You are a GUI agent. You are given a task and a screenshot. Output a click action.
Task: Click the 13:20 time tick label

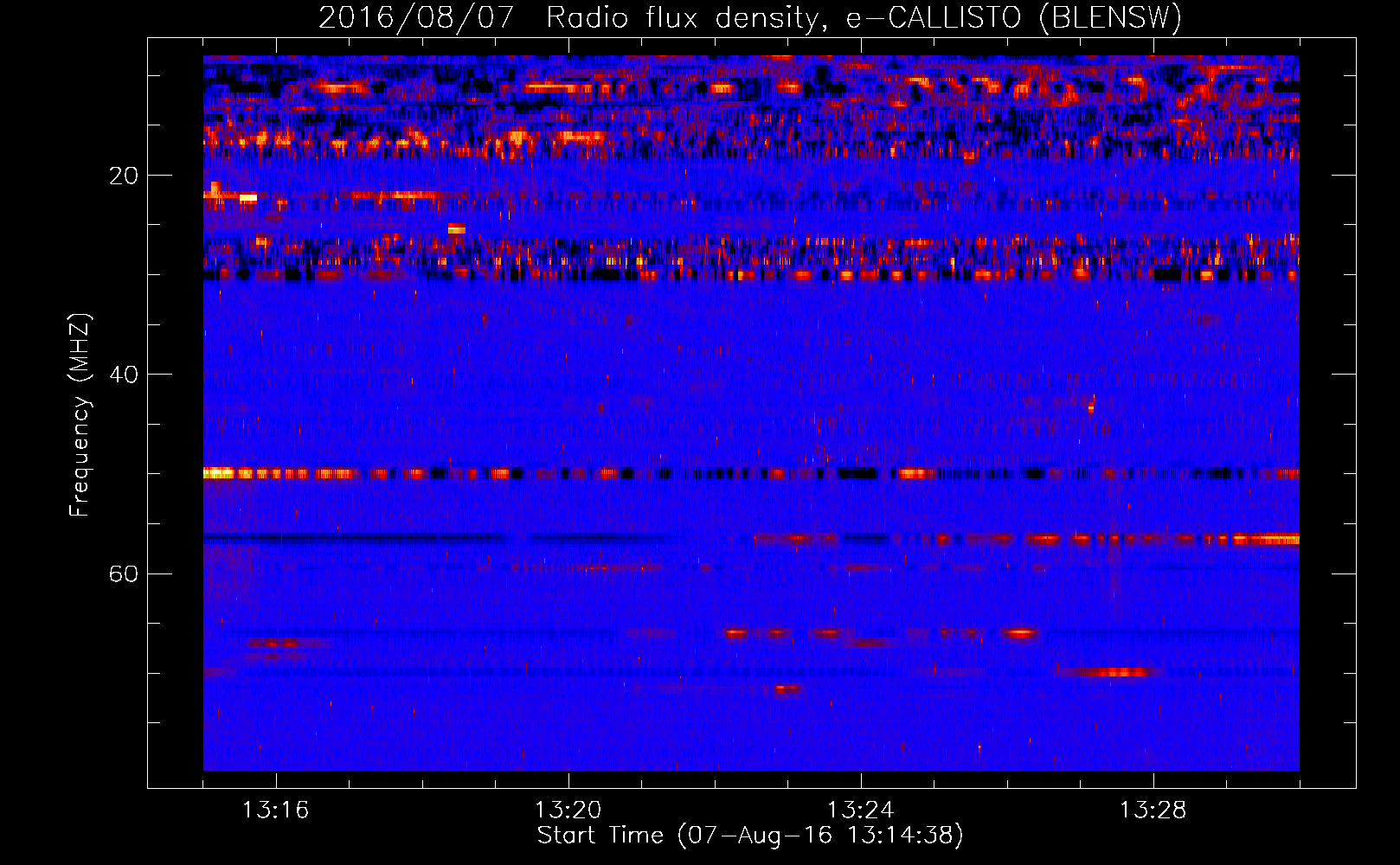pos(568,810)
